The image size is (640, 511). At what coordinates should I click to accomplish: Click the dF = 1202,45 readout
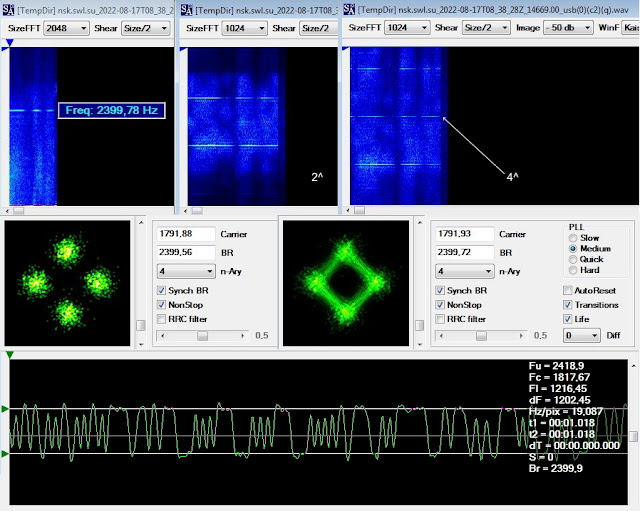[x=559, y=400]
